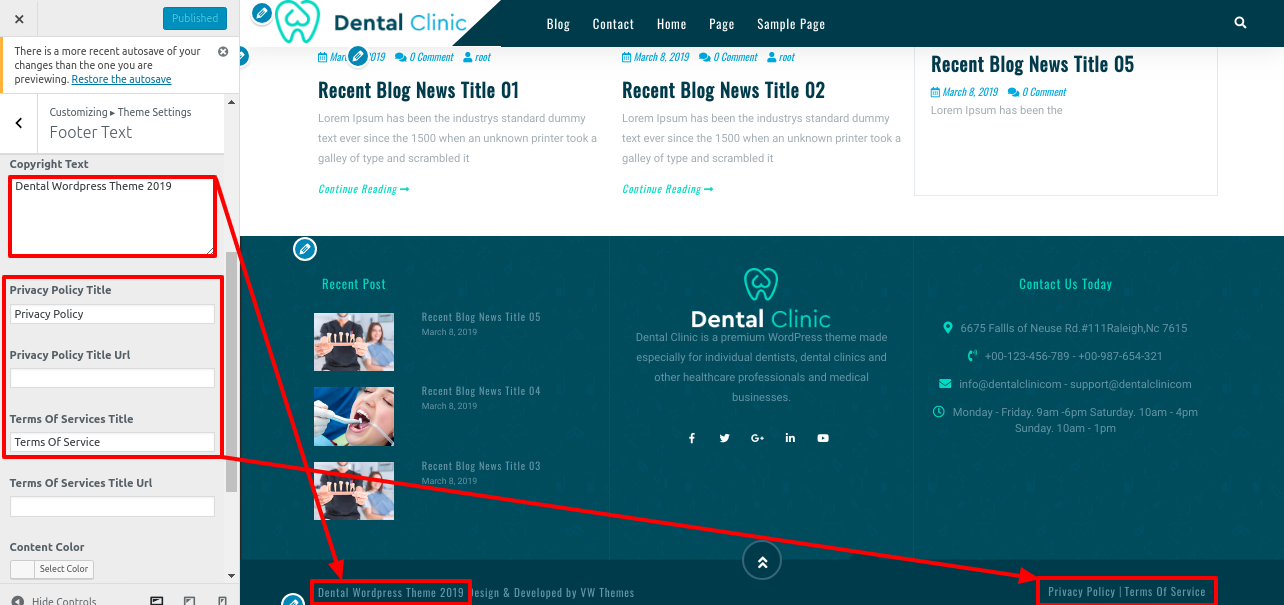Switch to tablet preview device icon

click(190, 601)
